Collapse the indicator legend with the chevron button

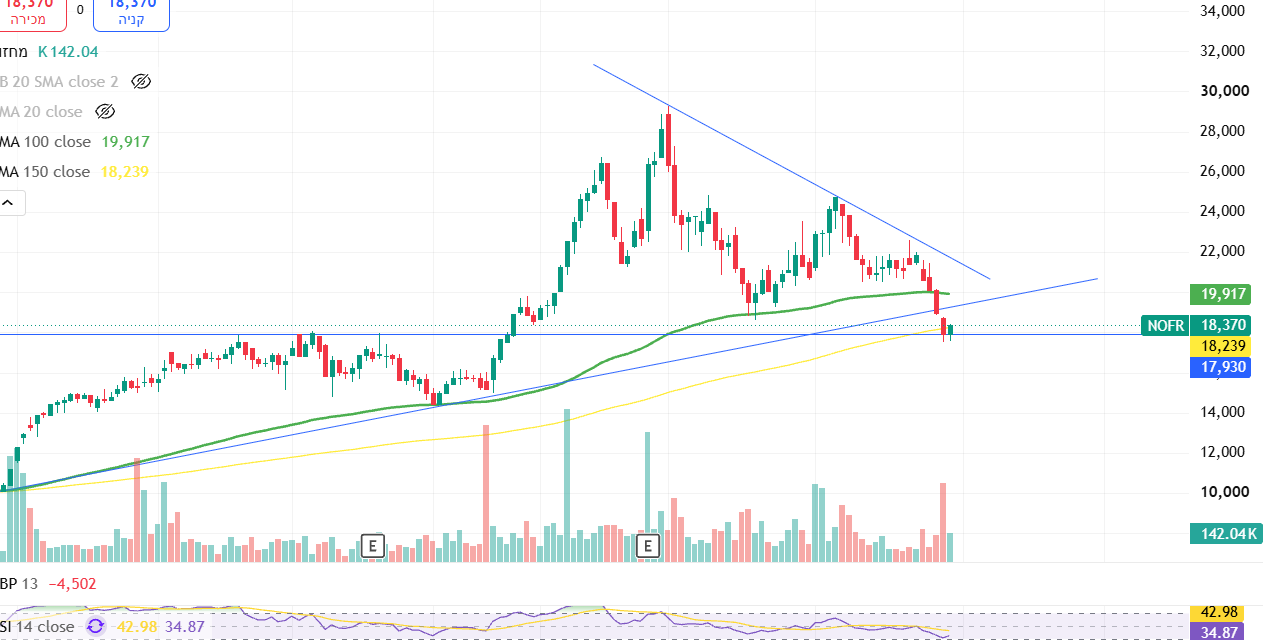click(10, 203)
